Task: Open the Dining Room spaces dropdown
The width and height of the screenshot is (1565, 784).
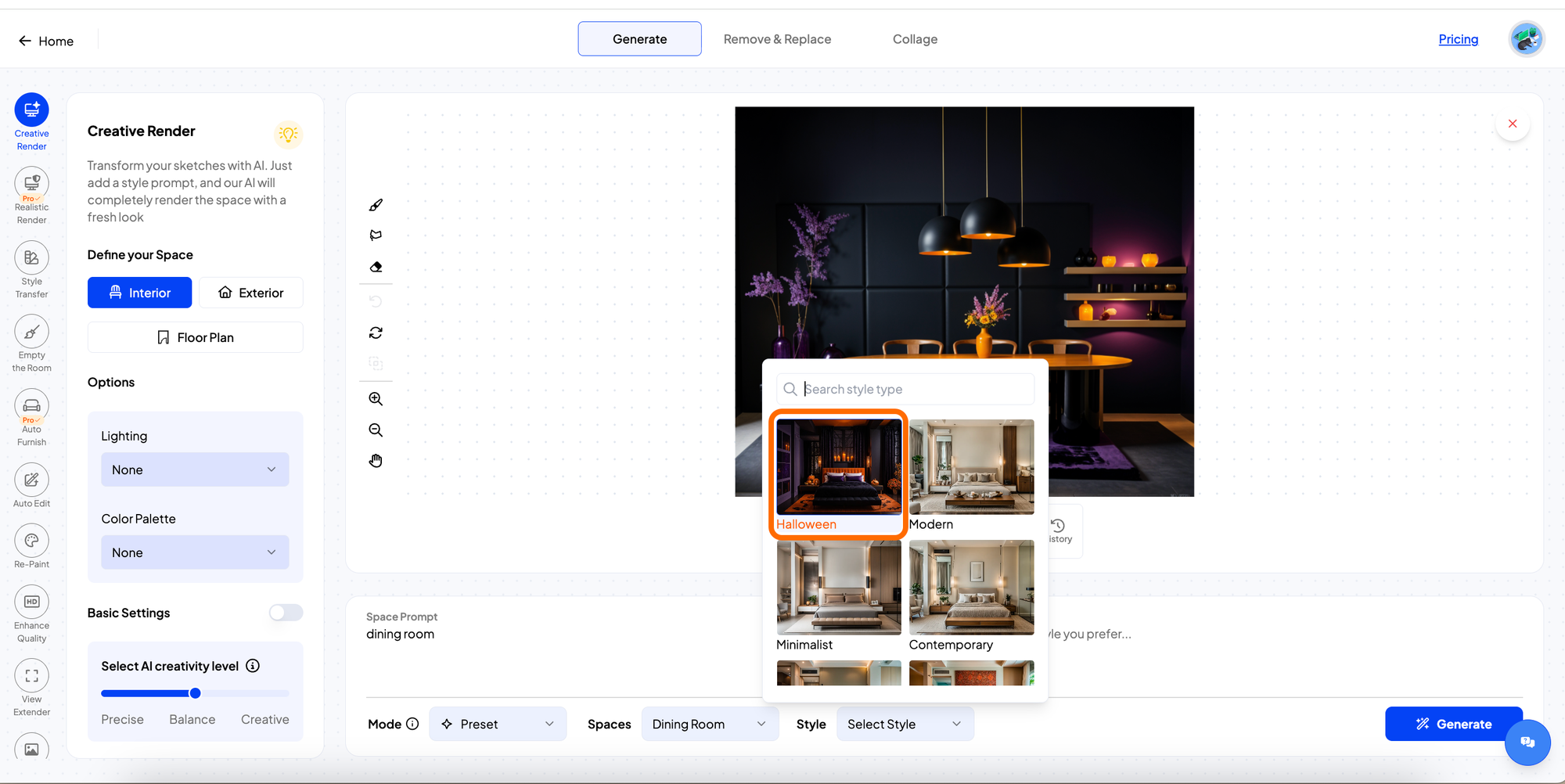Action: tap(709, 724)
